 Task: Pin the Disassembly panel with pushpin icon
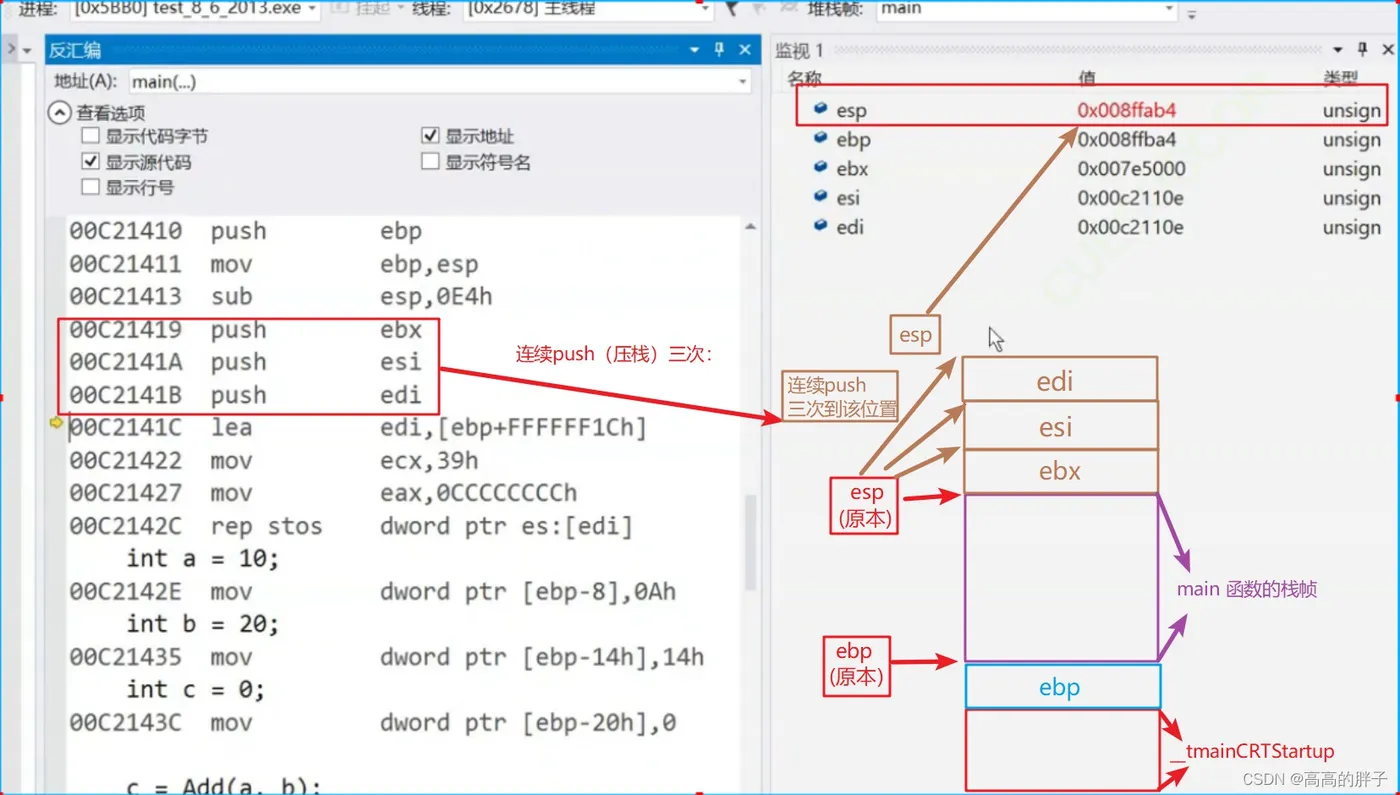(x=719, y=50)
